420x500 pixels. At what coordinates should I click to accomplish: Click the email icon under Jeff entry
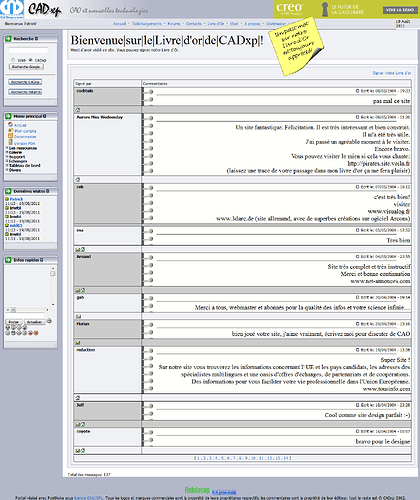click(x=77, y=425)
